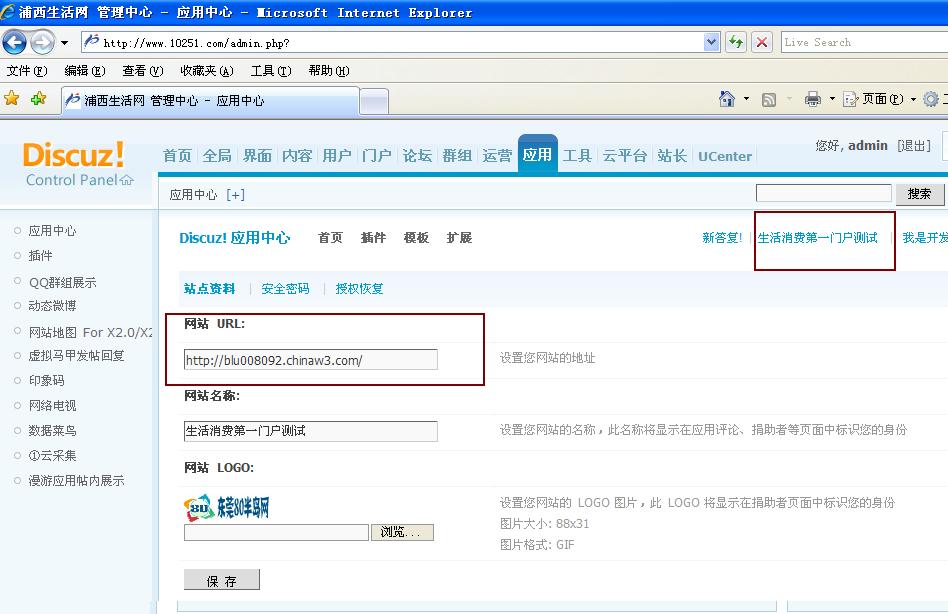
Task: Click the 生活消费第一门户测试 site link
Action: 817,238
